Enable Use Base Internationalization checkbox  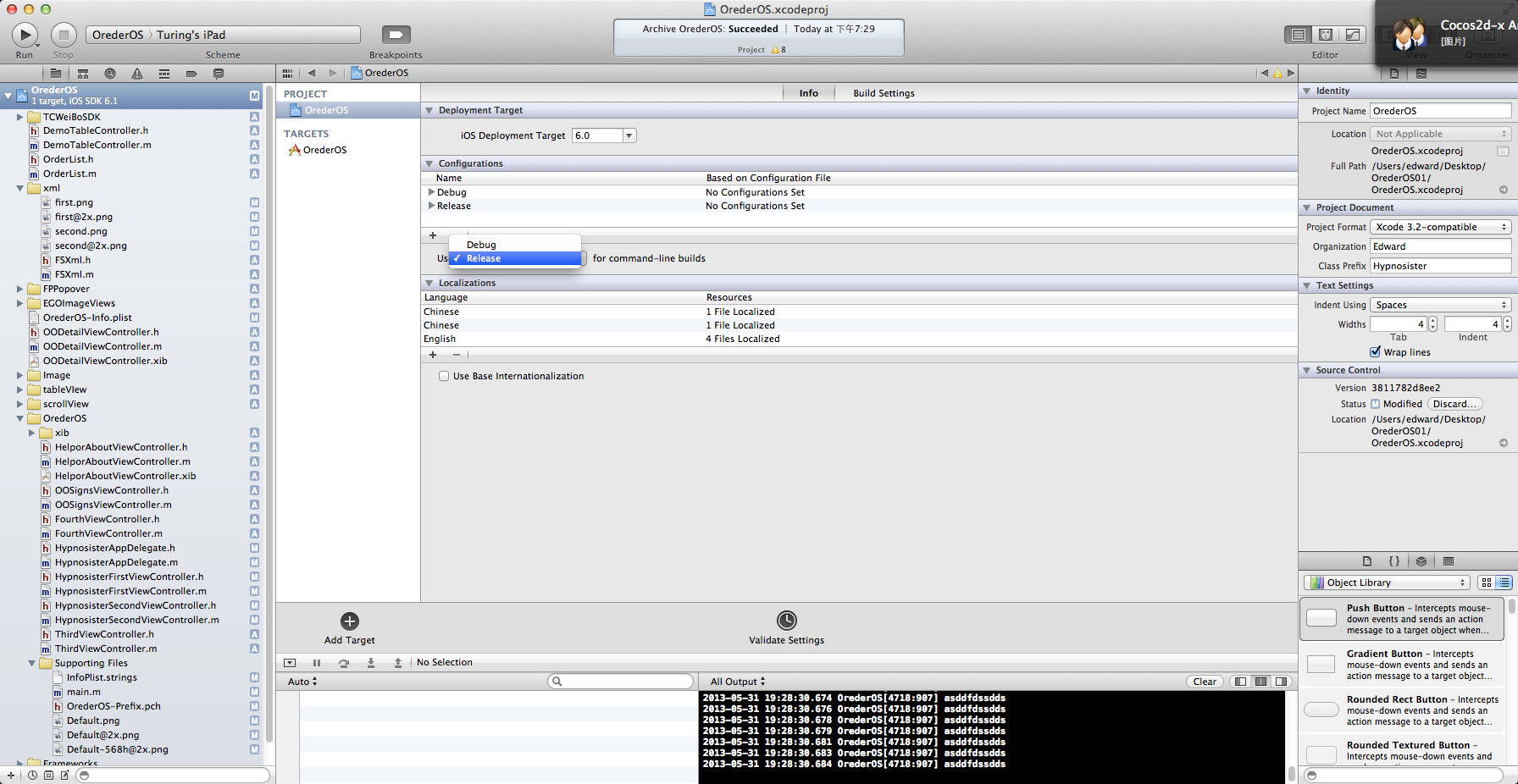pyautogui.click(x=444, y=376)
